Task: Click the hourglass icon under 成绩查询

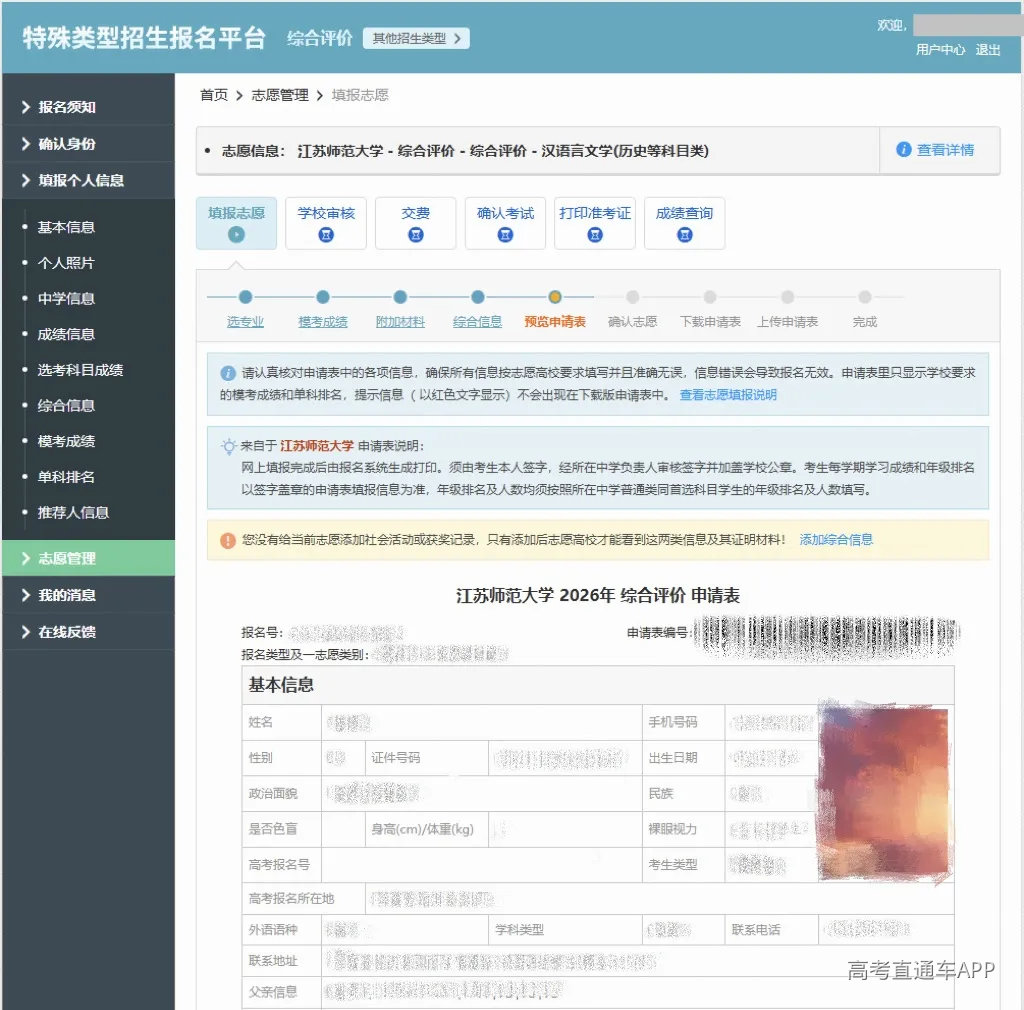Action: coord(684,234)
